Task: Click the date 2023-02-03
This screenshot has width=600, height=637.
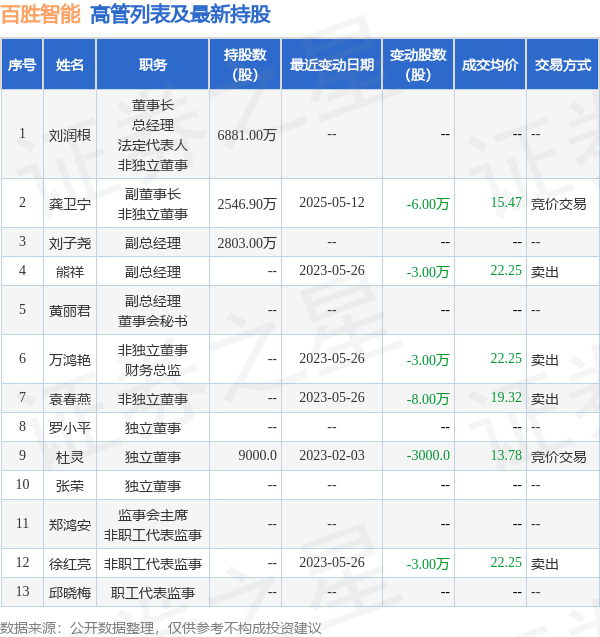Action: [332, 455]
